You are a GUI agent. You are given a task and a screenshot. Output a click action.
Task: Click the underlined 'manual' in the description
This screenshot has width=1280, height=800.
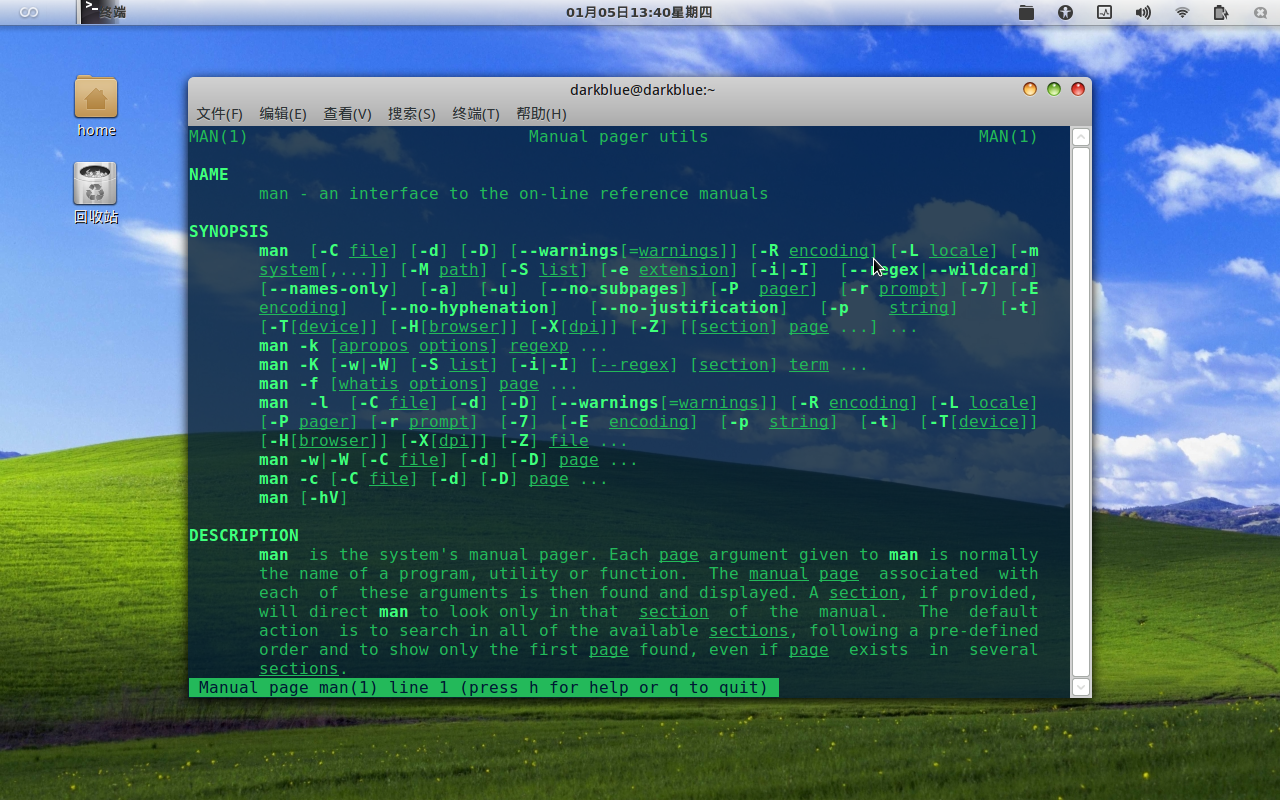[779, 574]
